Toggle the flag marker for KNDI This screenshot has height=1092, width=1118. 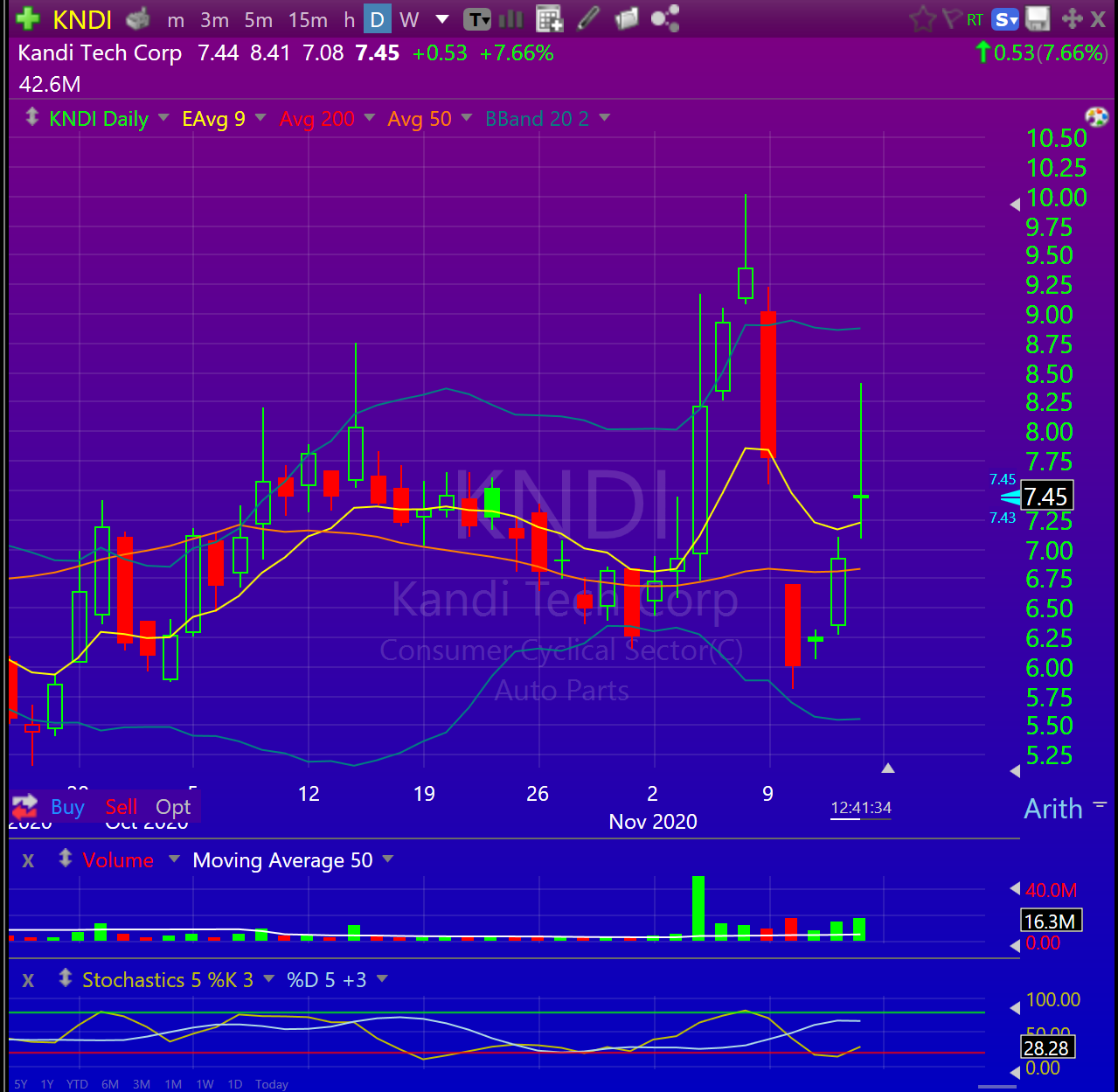pyautogui.click(x=951, y=18)
